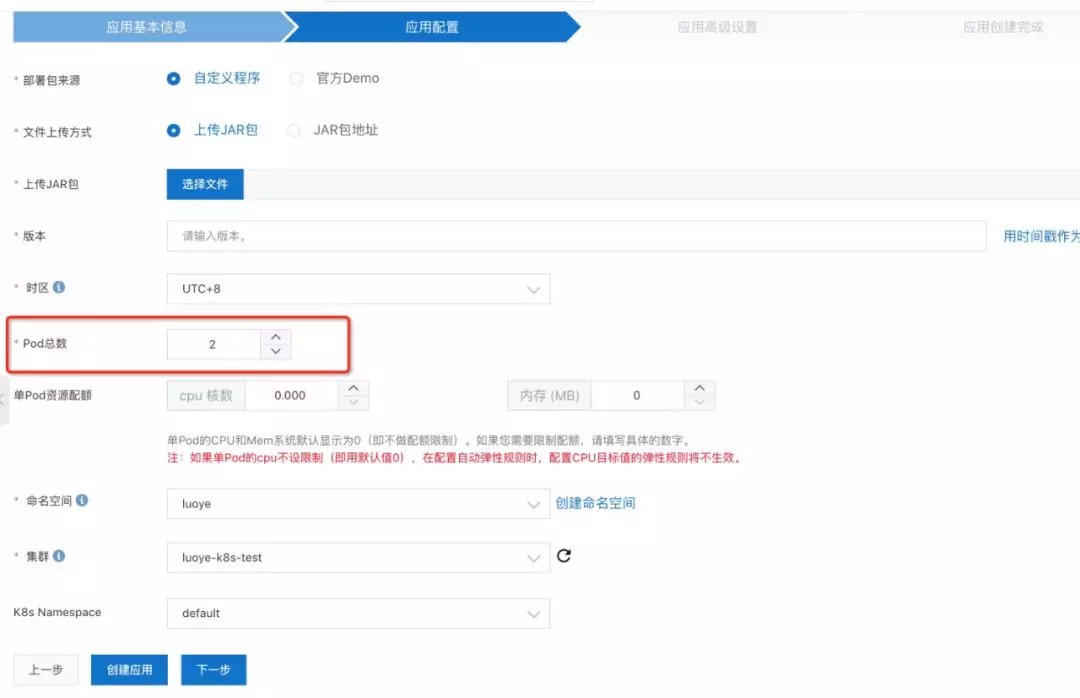1080x698 pixels.
Task: Click the 选择文件 button
Action: pos(205,184)
